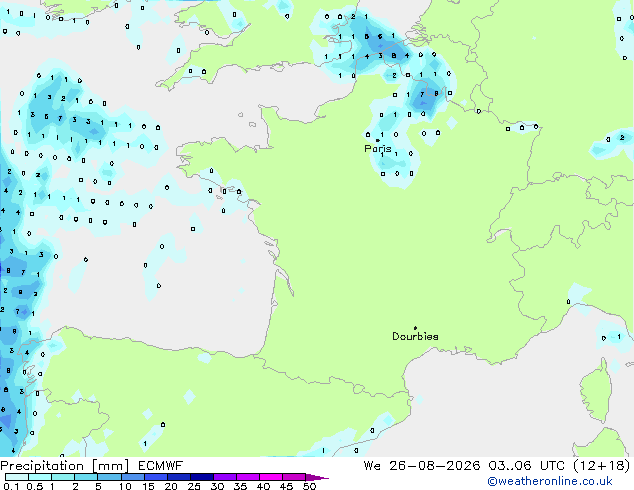The height and width of the screenshot is (490, 634).
Task: Click the 'ECMWF' model label
Action: coord(160,466)
